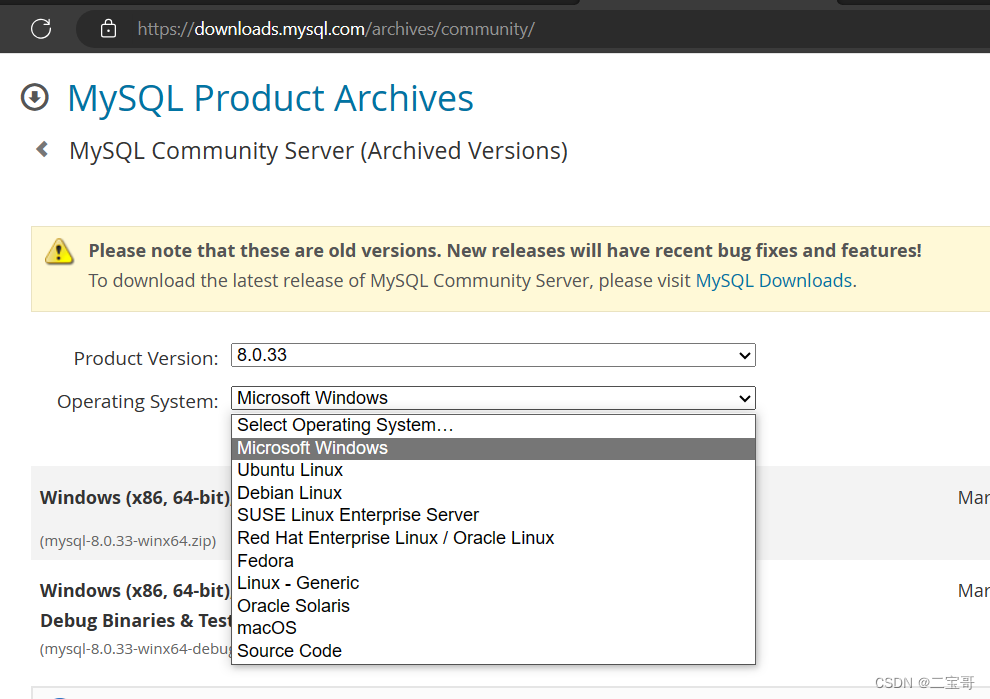The width and height of the screenshot is (990, 699).
Task: Click the page reload icon
Action: coord(40,28)
